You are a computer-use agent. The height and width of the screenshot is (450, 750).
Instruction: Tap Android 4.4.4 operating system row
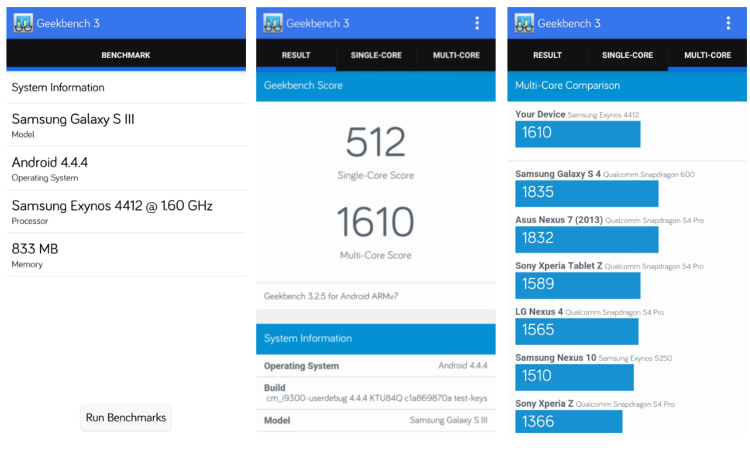pos(126,168)
